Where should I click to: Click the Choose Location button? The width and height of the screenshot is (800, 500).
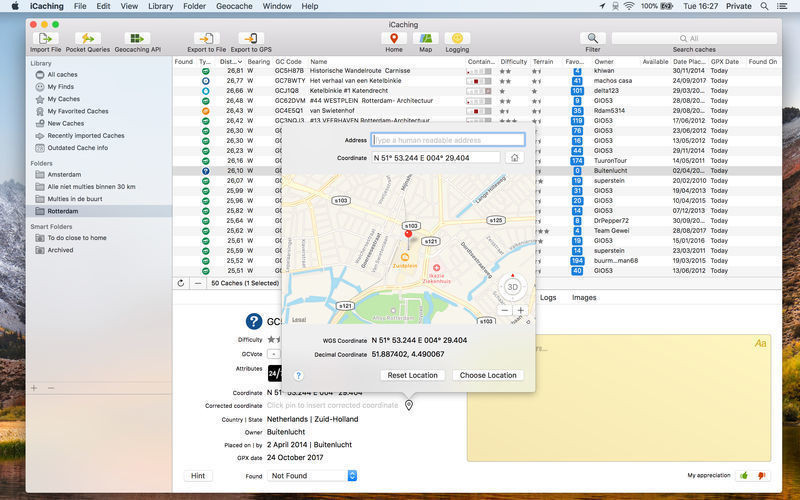pyautogui.click(x=488, y=375)
